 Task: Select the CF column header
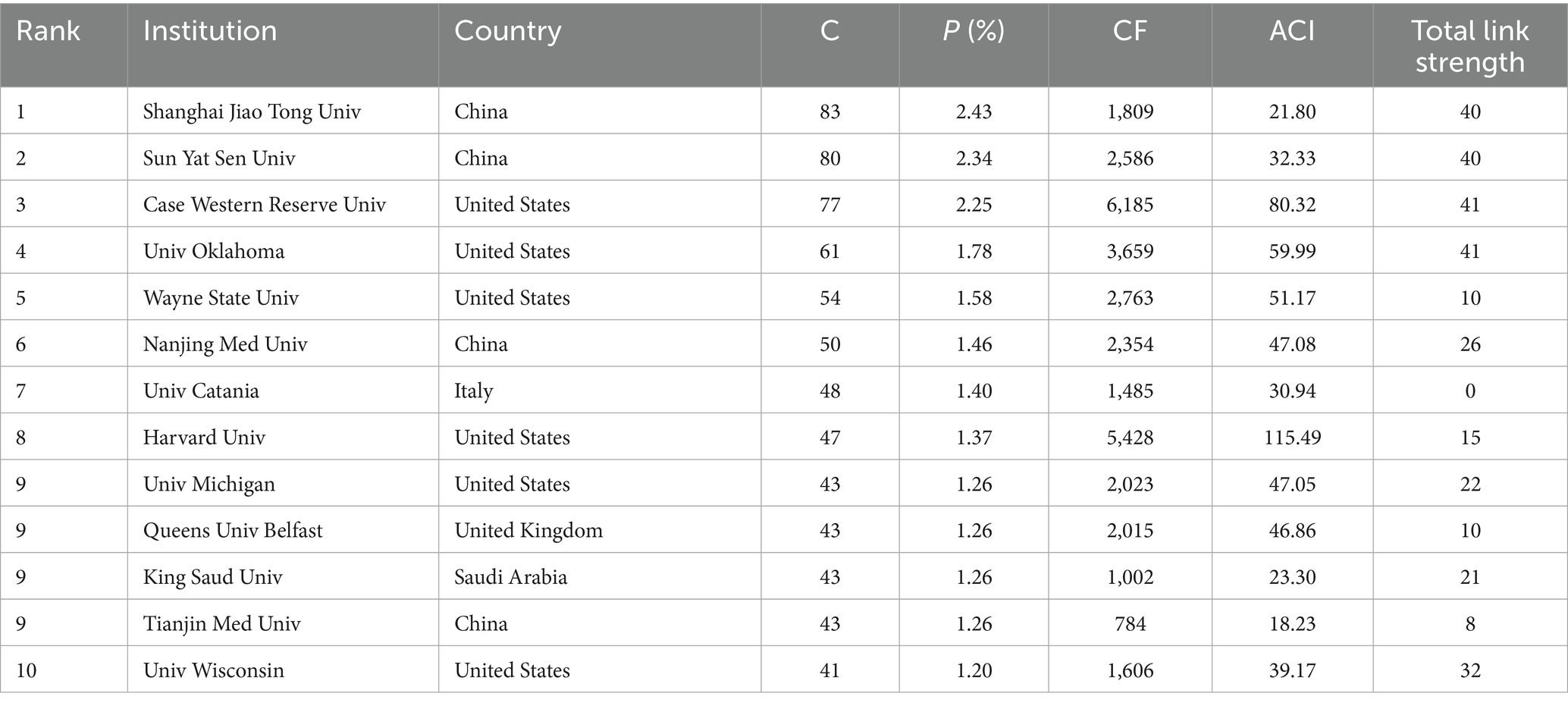[x=1130, y=31]
